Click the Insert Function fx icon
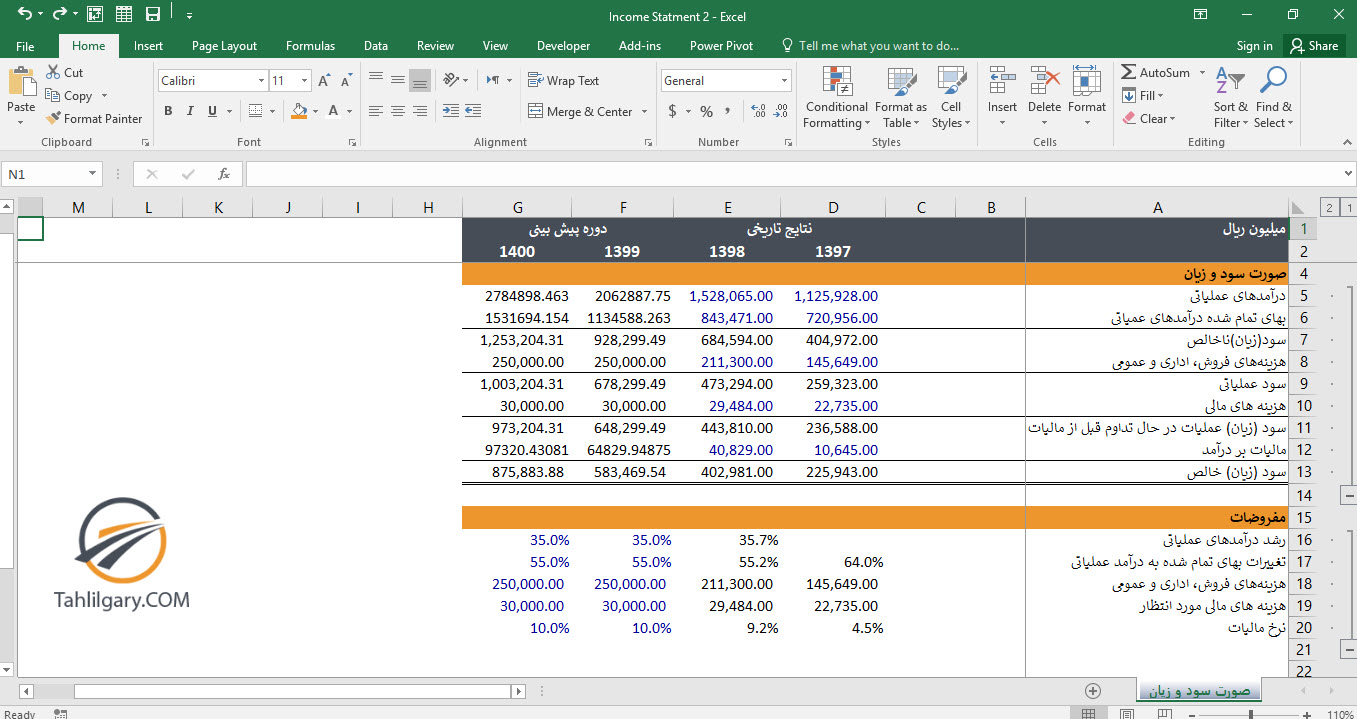 click(x=224, y=174)
